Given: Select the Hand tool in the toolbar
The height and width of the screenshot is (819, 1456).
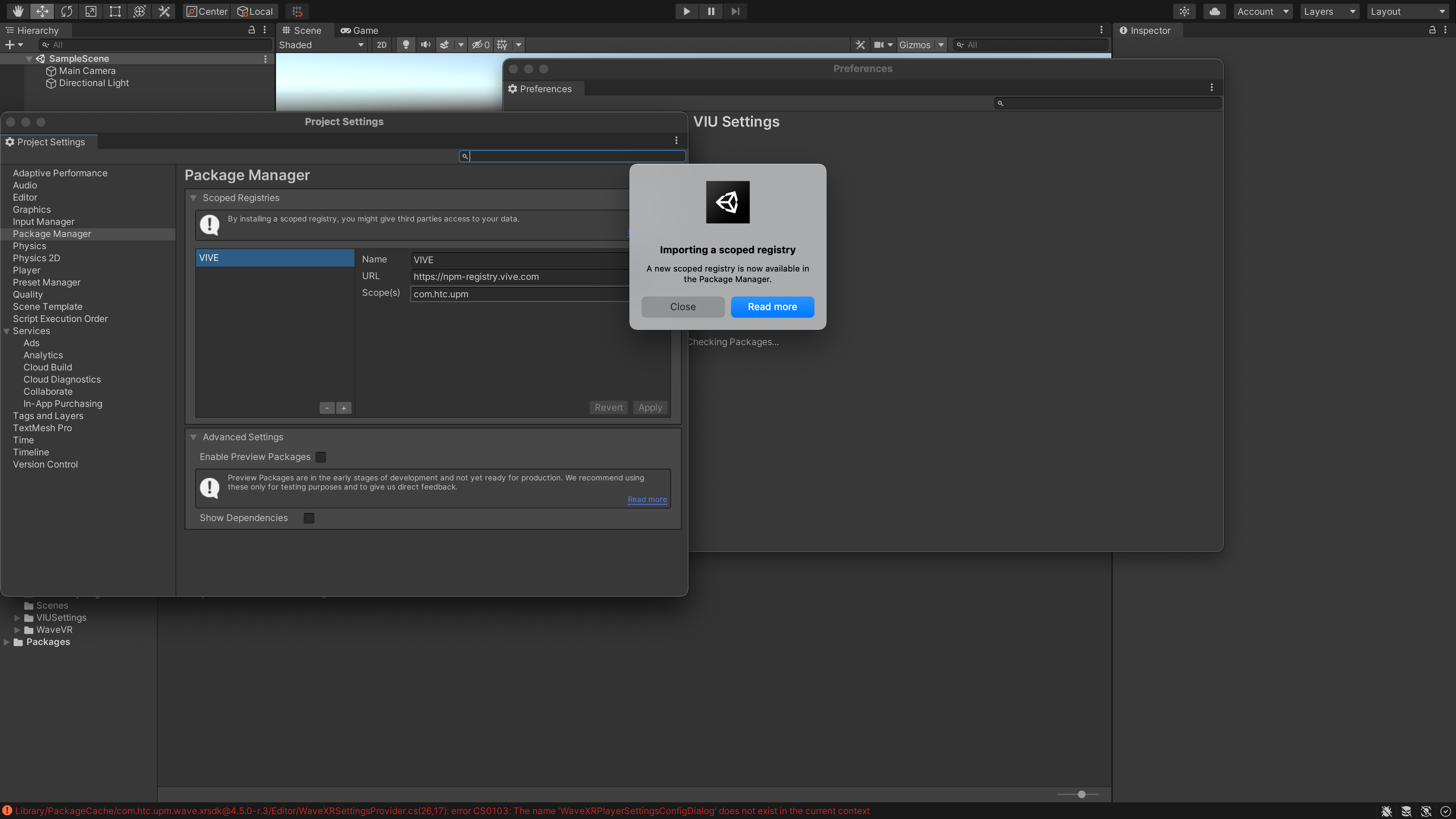Looking at the screenshot, I should (18, 11).
